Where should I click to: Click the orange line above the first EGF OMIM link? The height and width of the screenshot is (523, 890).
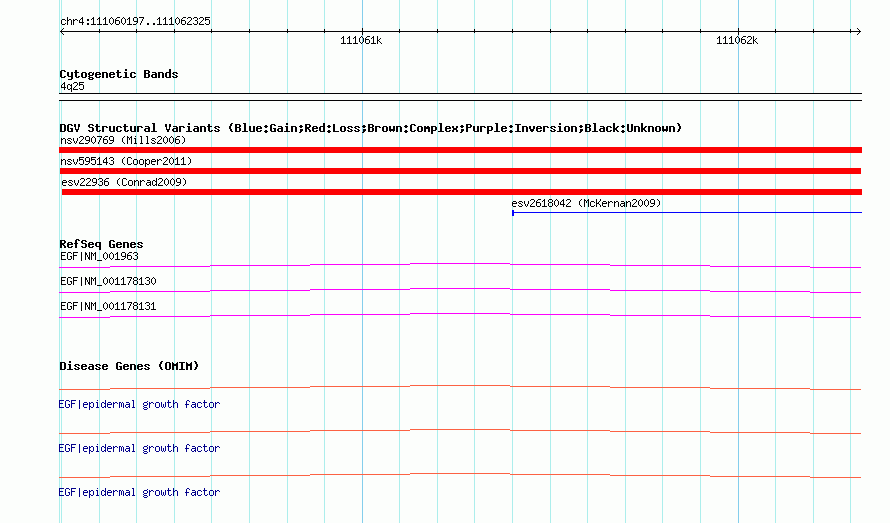(x=460, y=387)
